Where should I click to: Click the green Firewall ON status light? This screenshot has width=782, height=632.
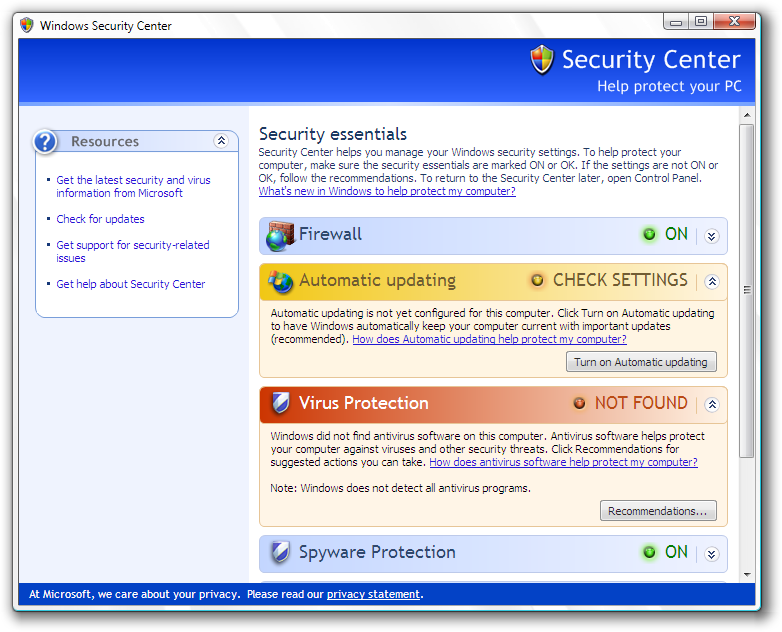tap(649, 235)
